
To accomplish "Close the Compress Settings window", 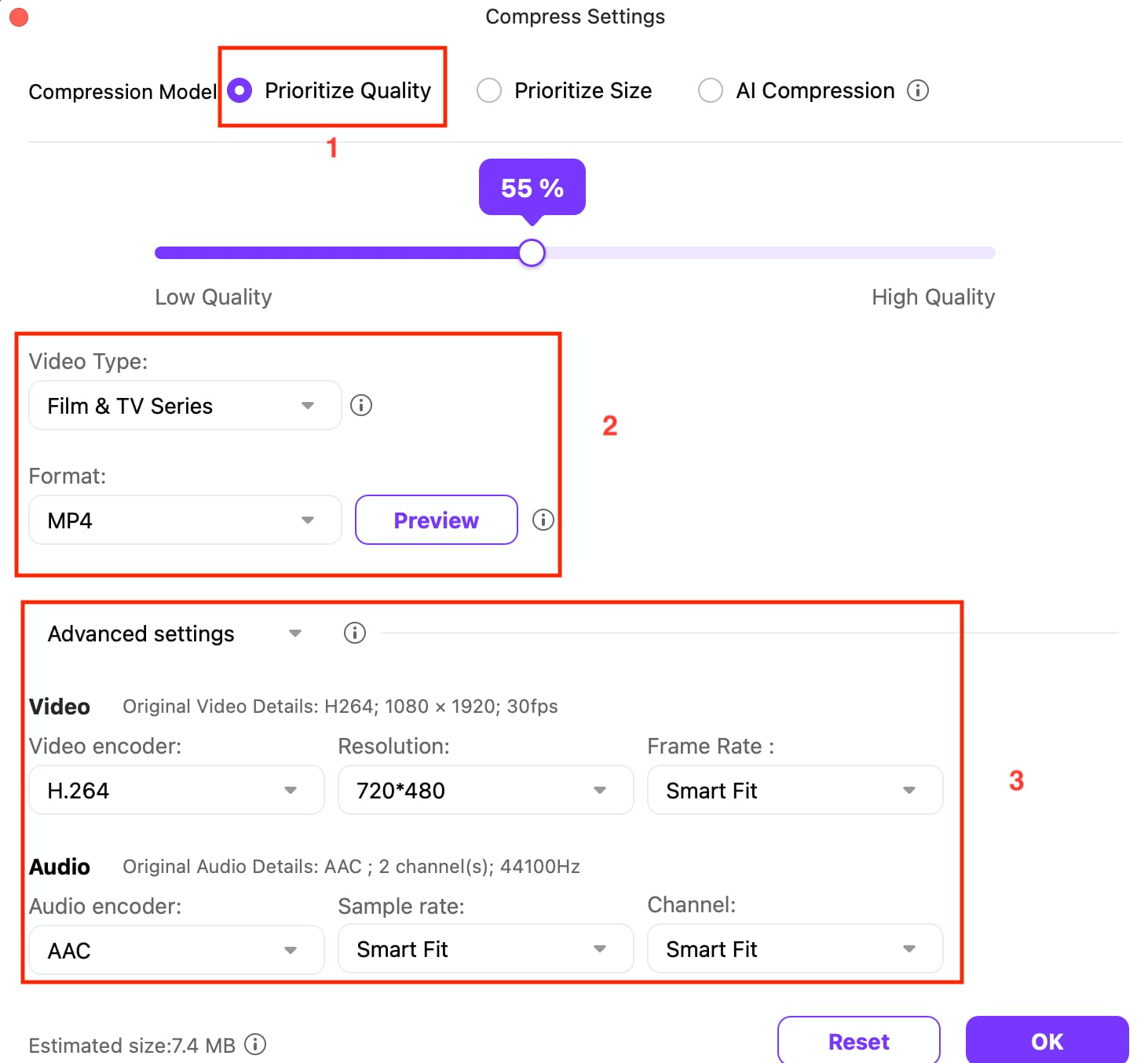I will [x=18, y=16].
